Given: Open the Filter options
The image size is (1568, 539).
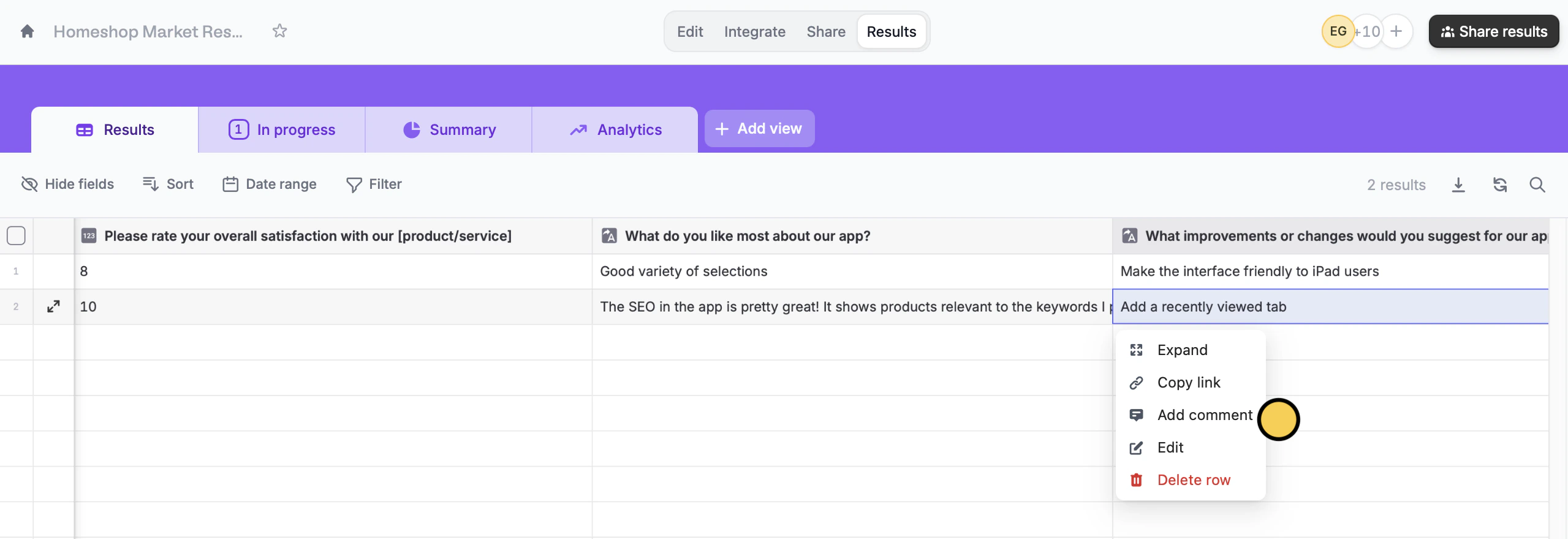Looking at the screenshot, I should (374, 184).
